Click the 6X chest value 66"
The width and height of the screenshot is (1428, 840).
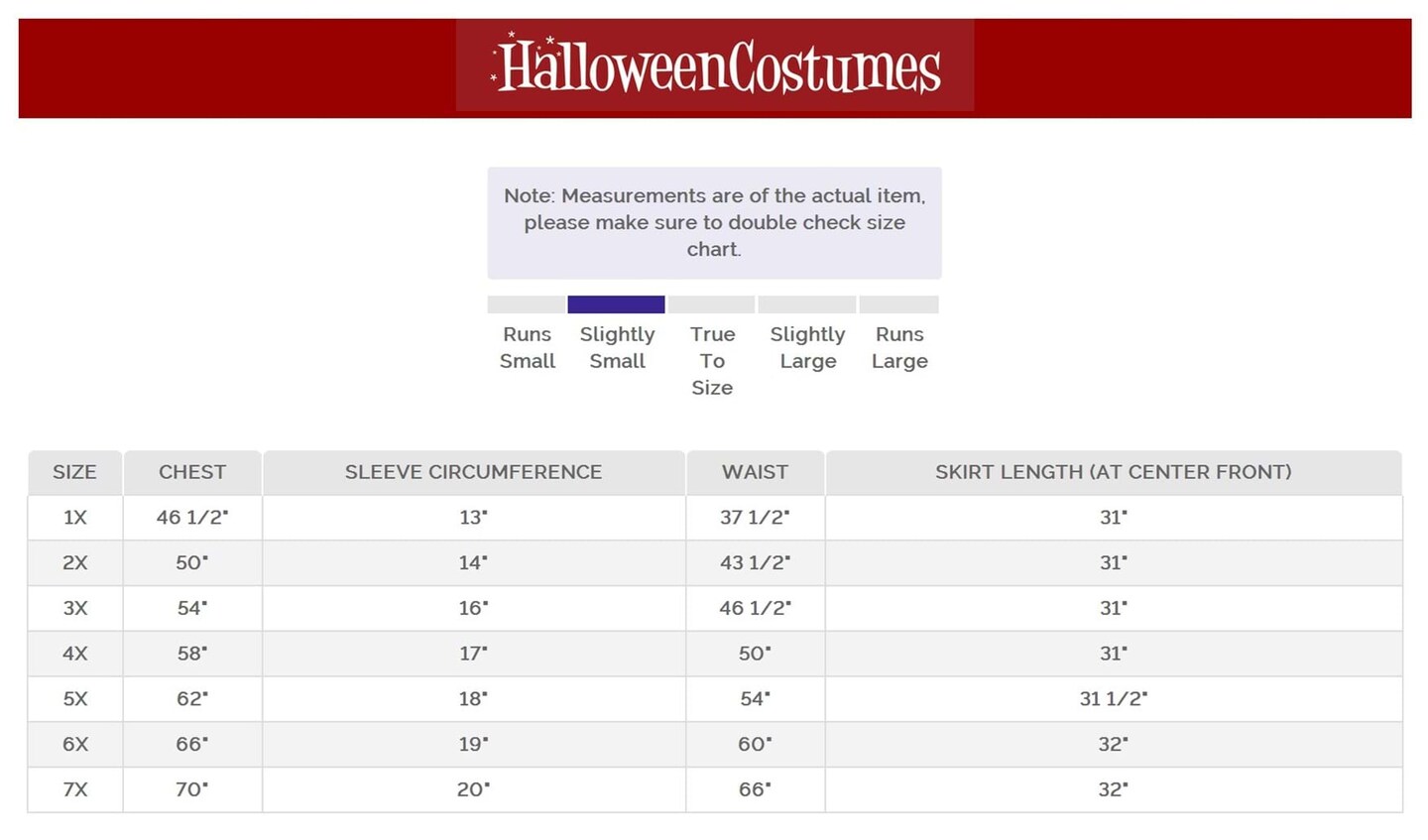click(x=192, y=744)
